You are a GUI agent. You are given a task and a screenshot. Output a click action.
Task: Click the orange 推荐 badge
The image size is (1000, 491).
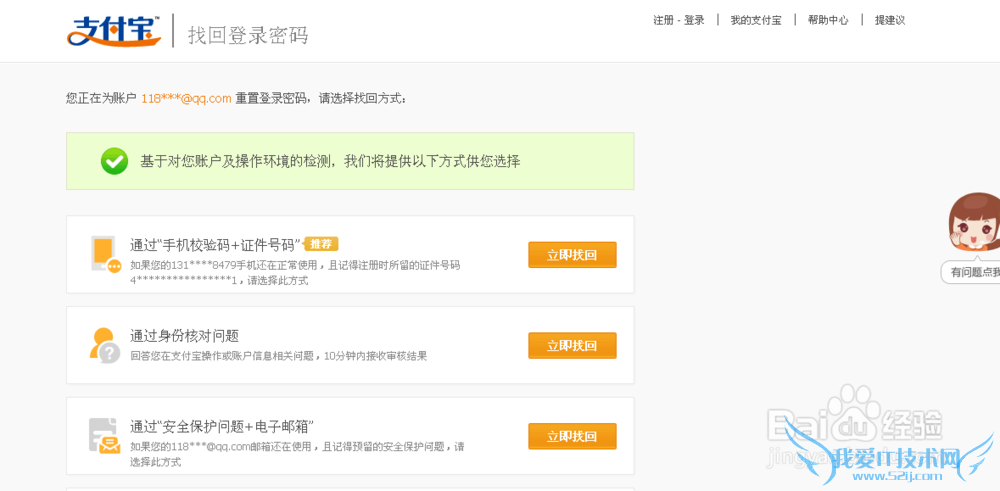(321, 244)
